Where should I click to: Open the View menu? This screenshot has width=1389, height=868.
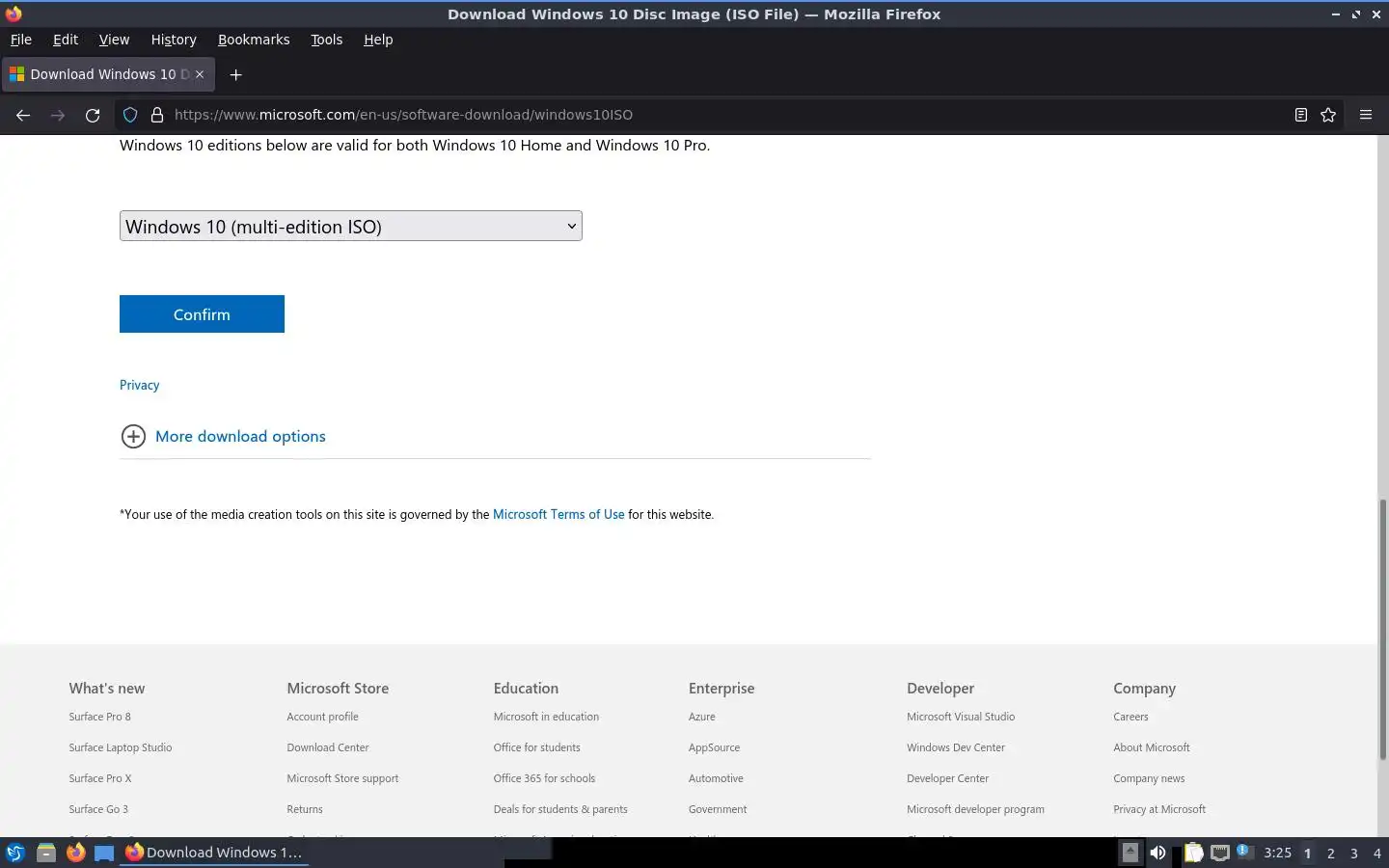[x=114, y=40]
